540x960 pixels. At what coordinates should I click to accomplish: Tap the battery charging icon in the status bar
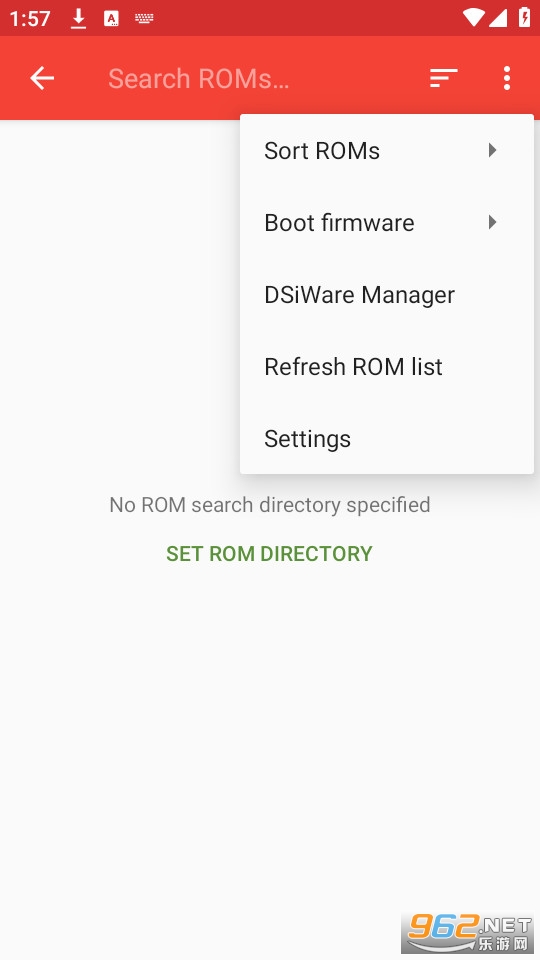click(x=525, y=17)
